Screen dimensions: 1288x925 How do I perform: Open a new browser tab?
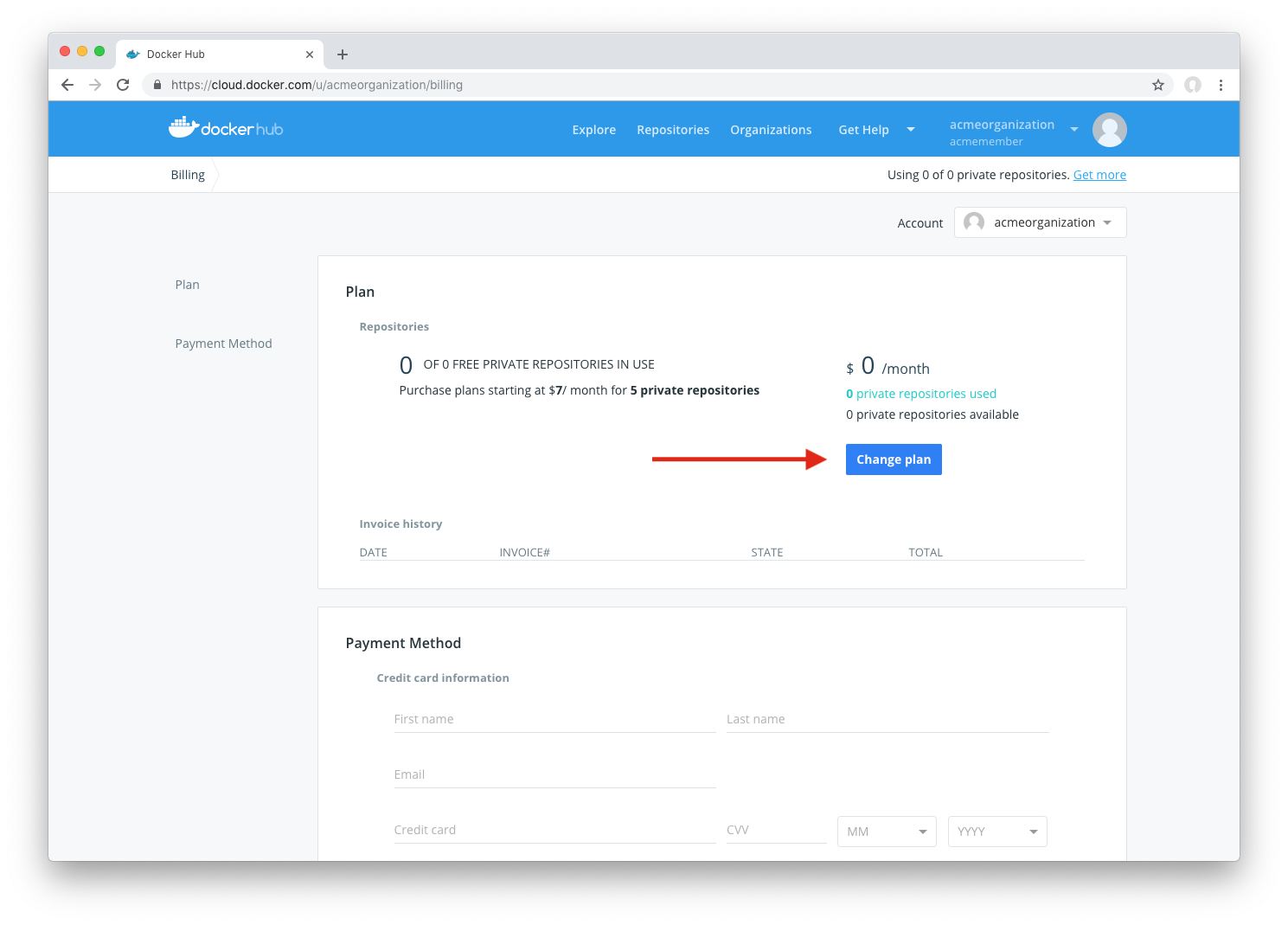coord(343,55)
